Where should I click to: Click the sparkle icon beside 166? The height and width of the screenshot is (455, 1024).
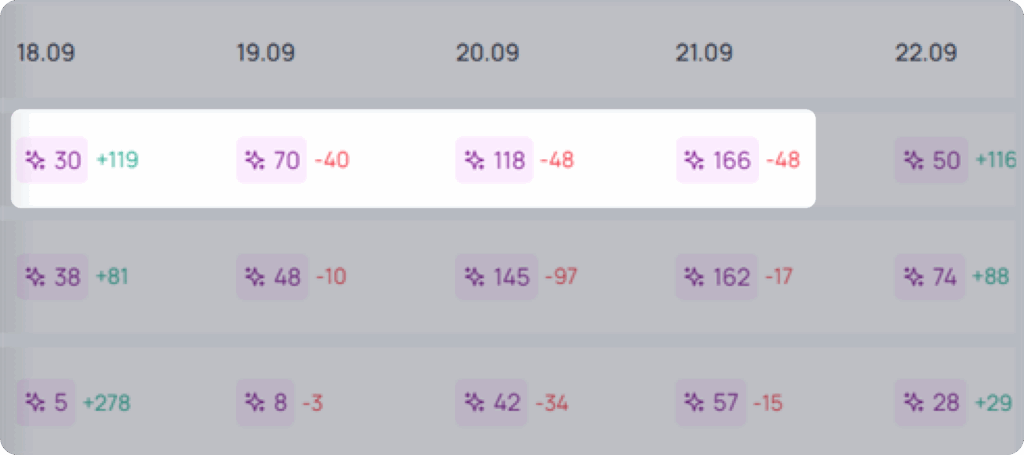click(694, 160)
